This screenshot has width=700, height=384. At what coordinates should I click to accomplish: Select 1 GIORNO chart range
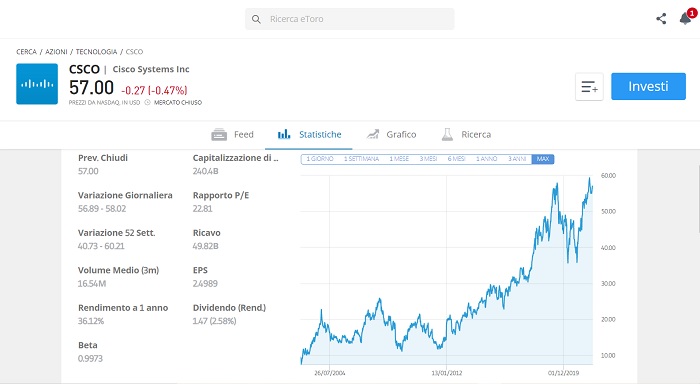coord(320,159)
